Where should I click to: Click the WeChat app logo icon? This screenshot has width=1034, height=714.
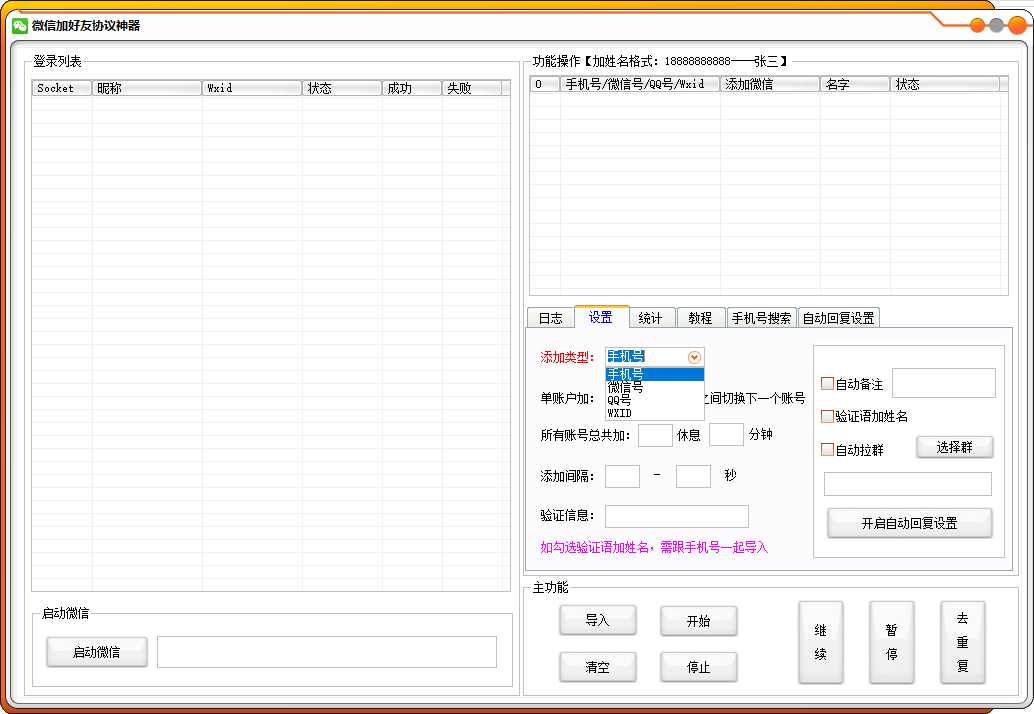click(x=20, y=26)
